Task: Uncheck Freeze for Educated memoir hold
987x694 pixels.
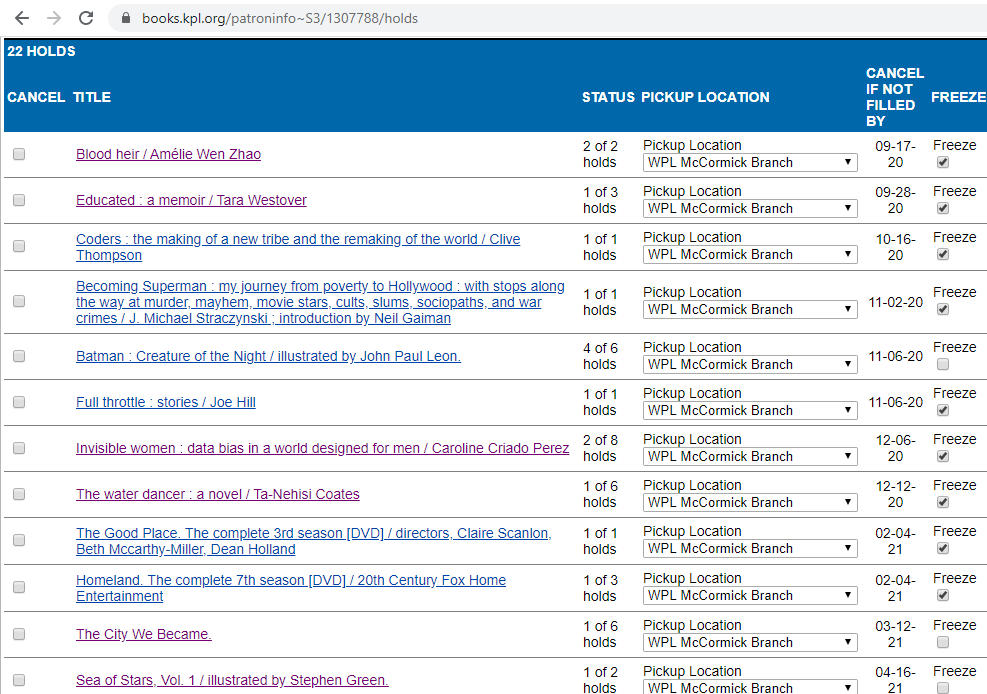Action: [942, 208]
